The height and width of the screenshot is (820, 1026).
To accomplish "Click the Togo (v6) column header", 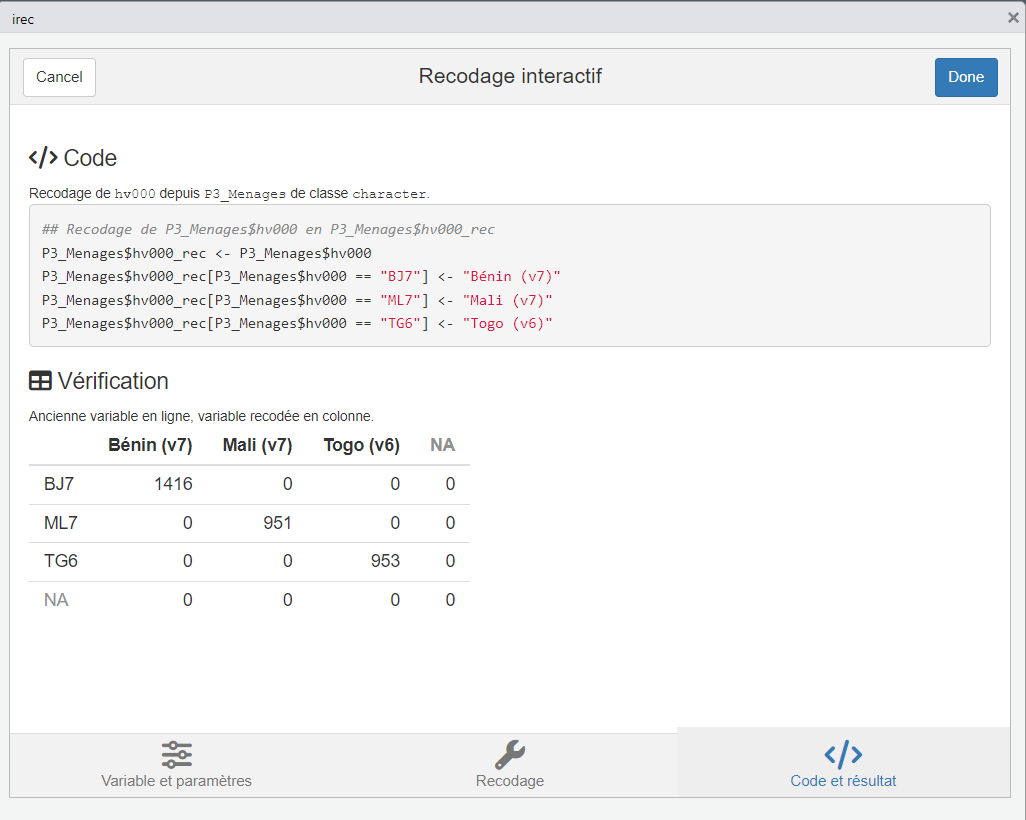I will pos(361,445).
